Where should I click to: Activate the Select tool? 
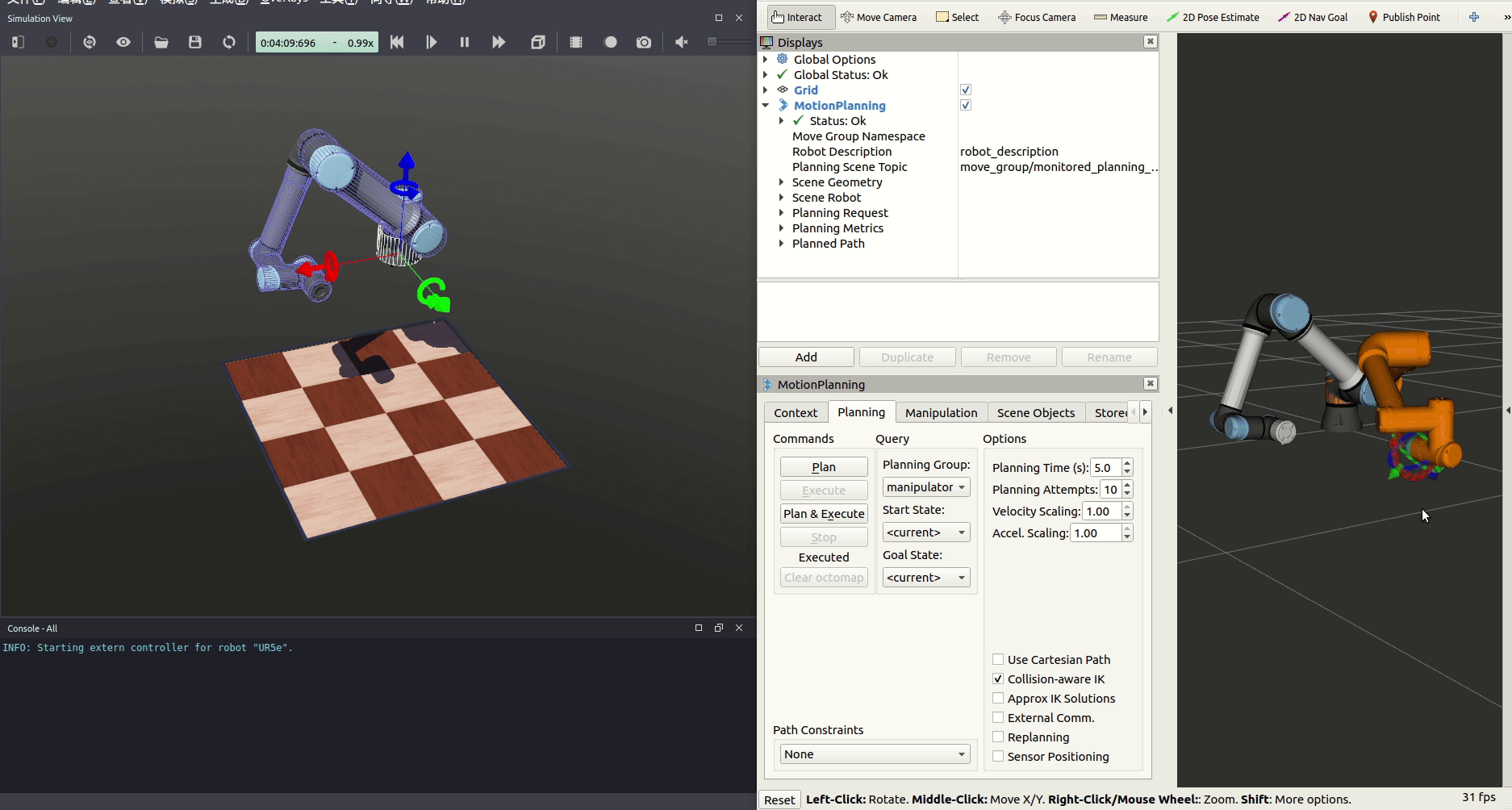957,17
